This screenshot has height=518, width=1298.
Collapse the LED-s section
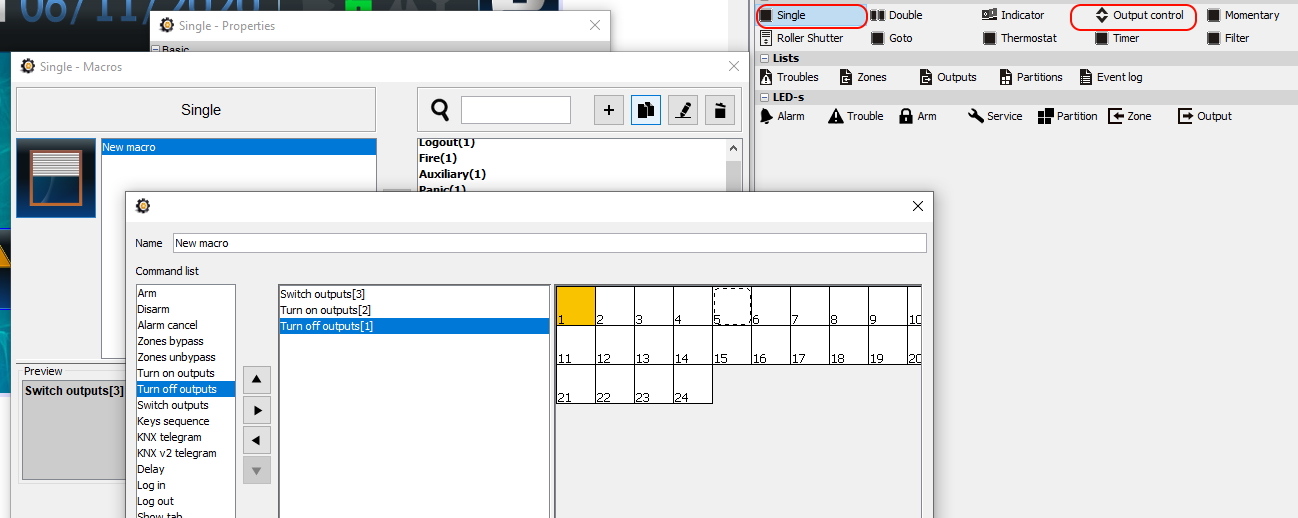[x=765, y=98]
